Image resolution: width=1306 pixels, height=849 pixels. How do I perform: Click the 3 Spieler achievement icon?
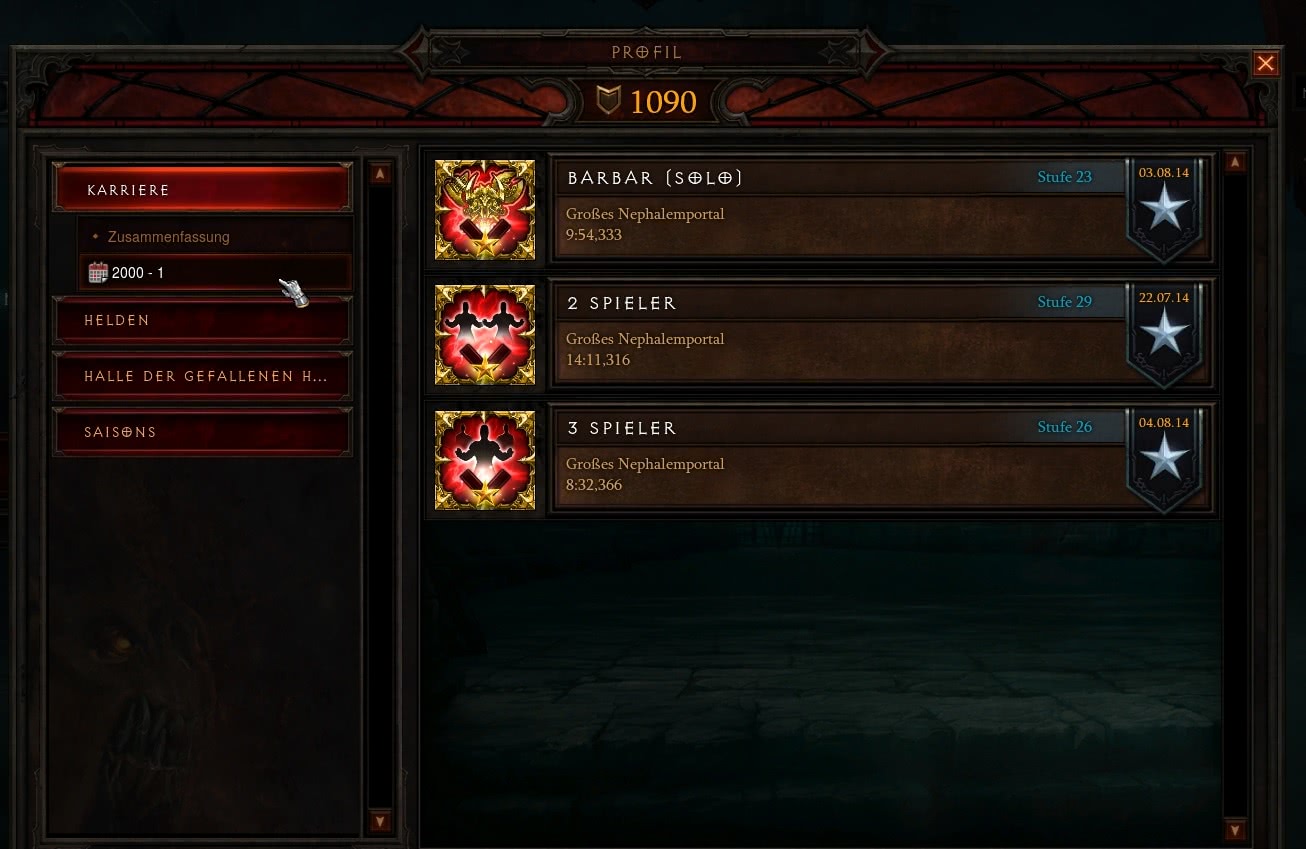click(x=485, y=460)
